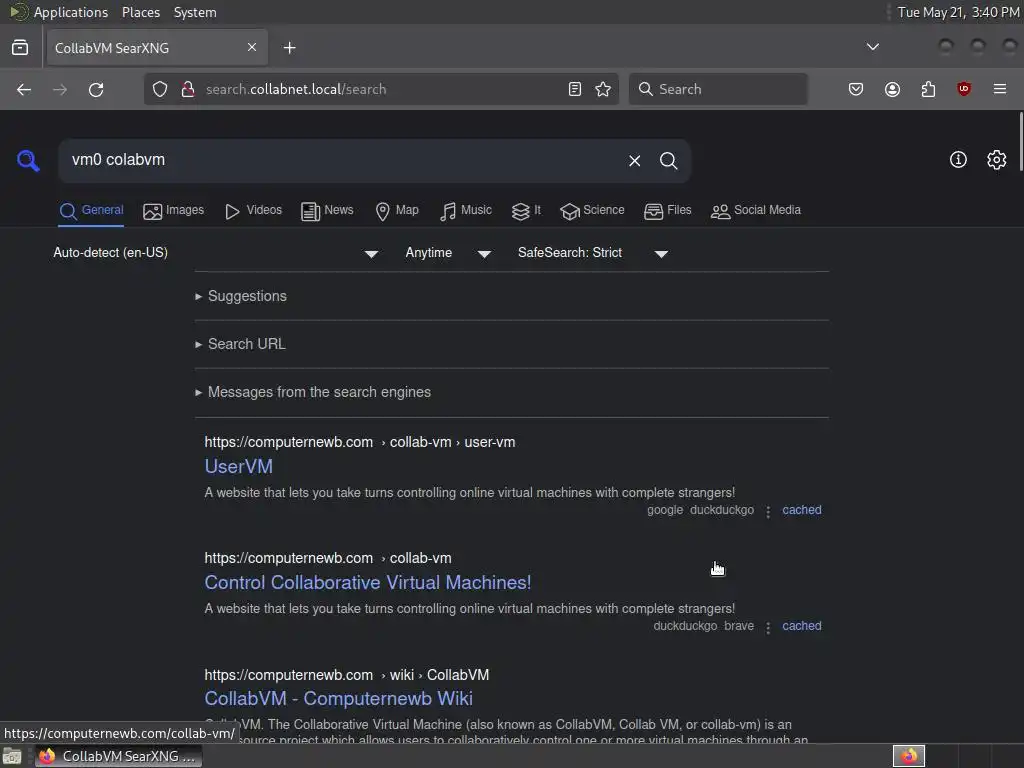Open the Places menu
The height and width of the screenshot is (768, 1024).
141,12
